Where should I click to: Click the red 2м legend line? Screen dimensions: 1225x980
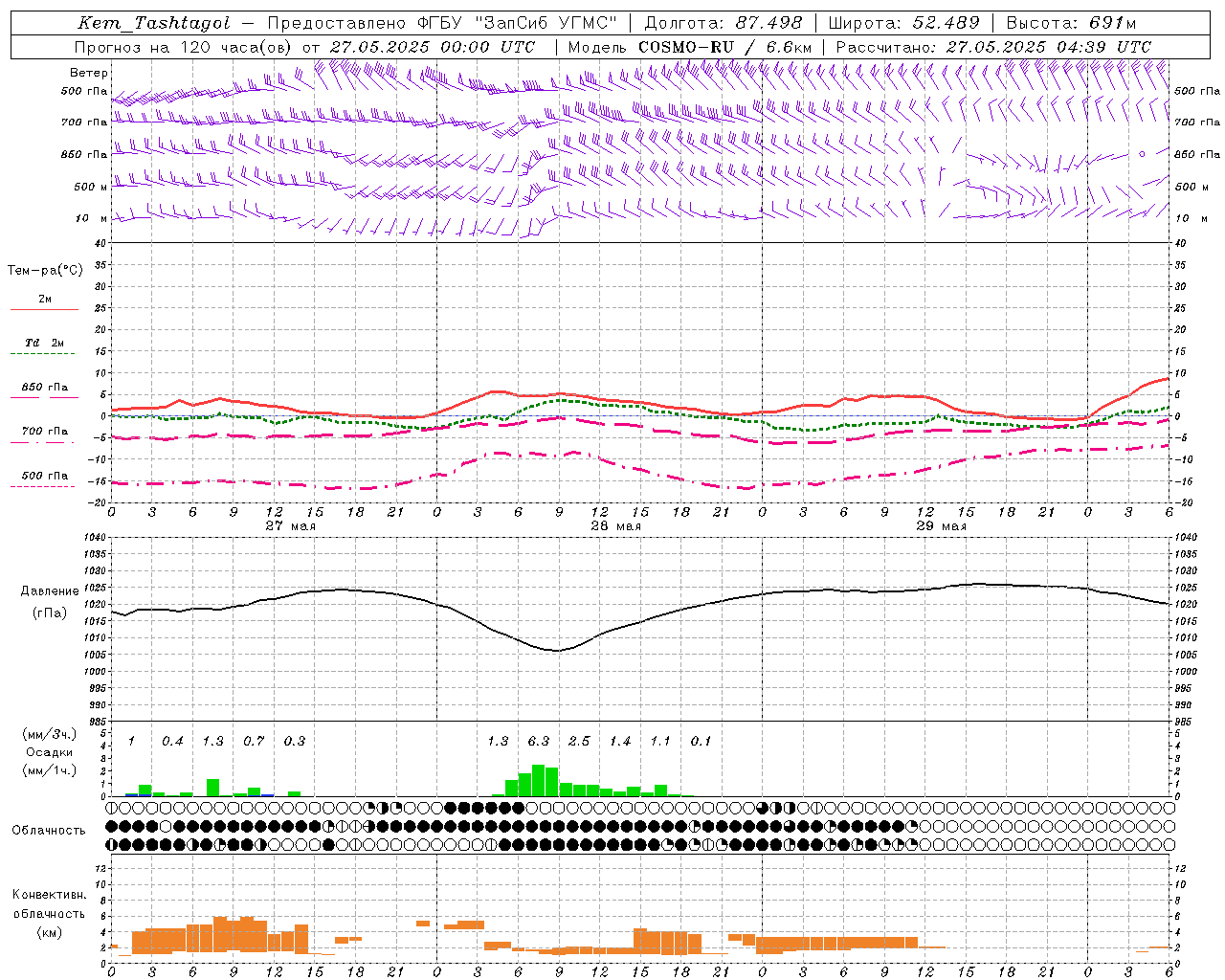pos(44,309)
